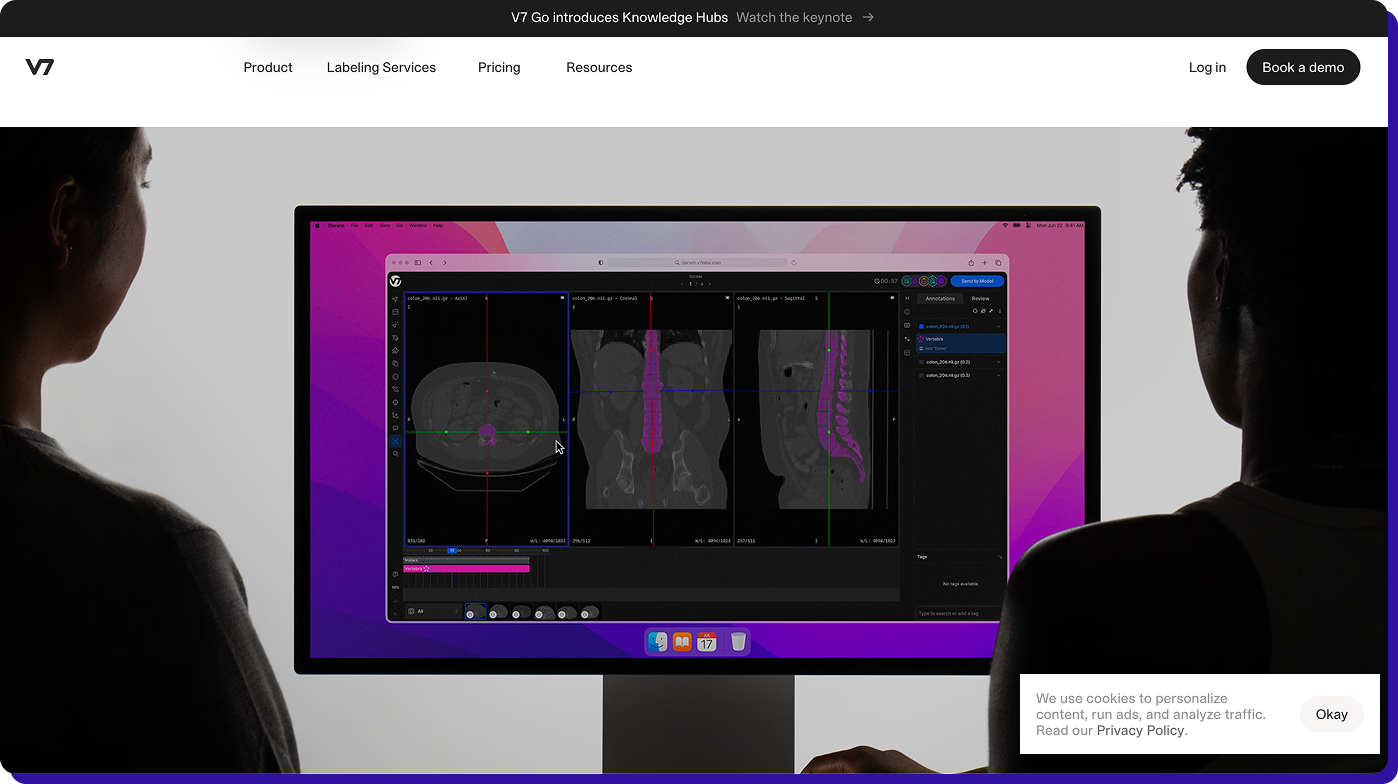Collapse the colon_206.nii.gz (0.1) group

tap(998, 327)
